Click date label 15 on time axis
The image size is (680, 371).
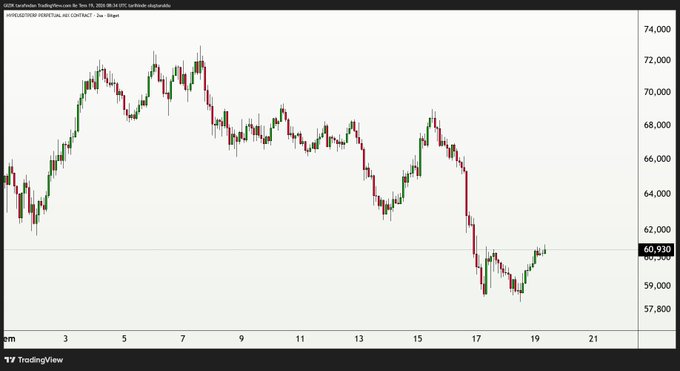(417, 338)
